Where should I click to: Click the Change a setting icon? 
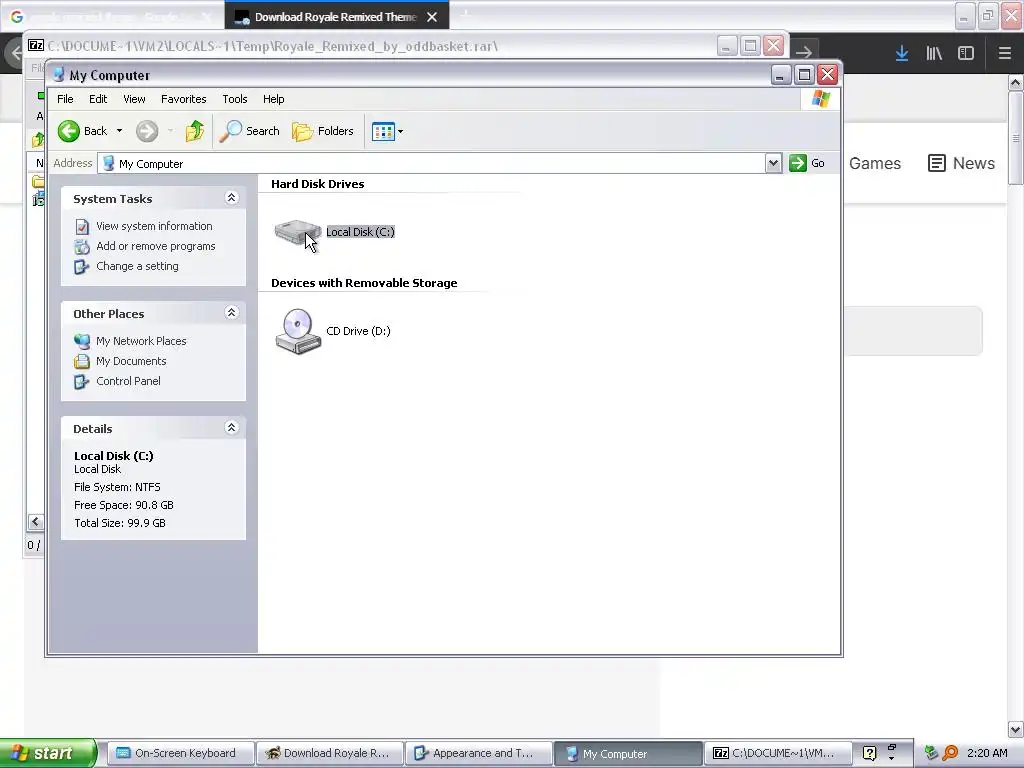[x=82, y=267]
